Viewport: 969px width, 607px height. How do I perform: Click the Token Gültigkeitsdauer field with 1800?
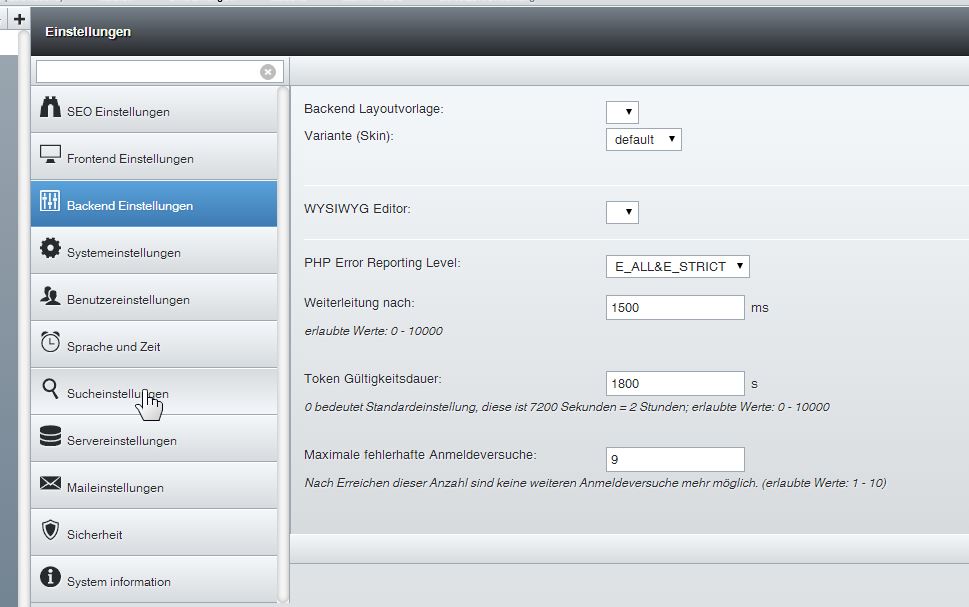coord(675,383)
